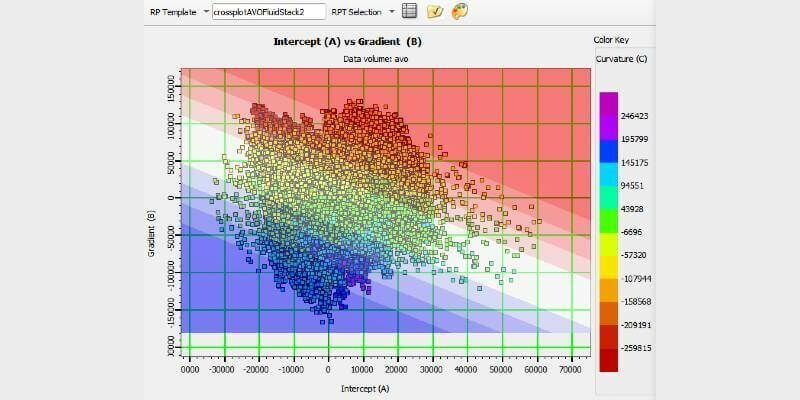This screenshot has width=800, height=400.
Task: Open the table grid icon in toolbar
Action: (409, 11)
